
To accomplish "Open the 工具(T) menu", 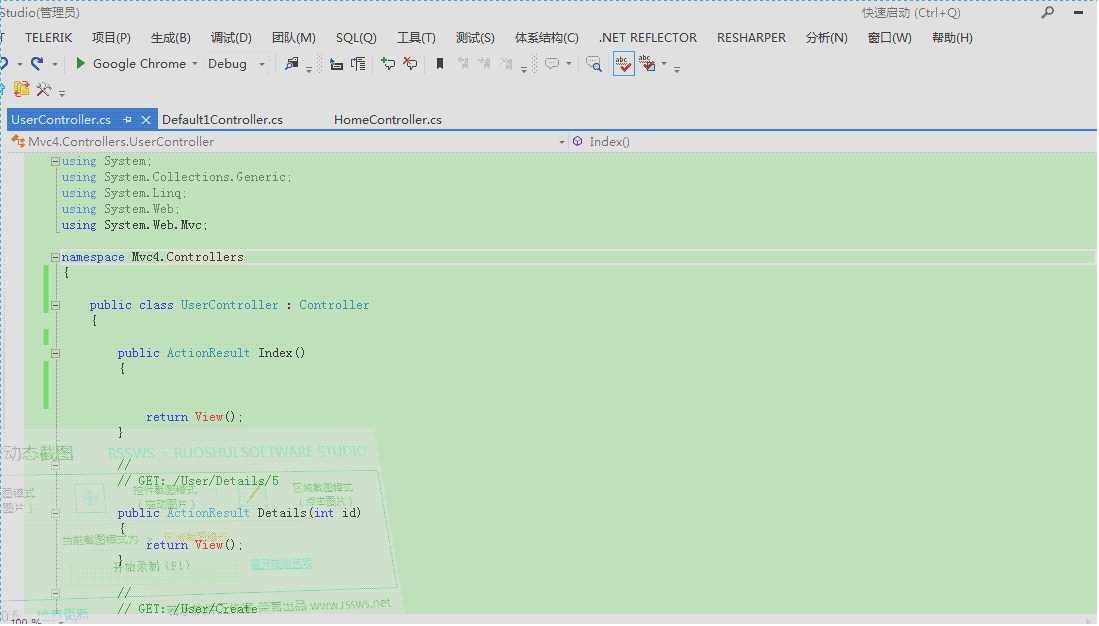I will [x=416, y=38].
